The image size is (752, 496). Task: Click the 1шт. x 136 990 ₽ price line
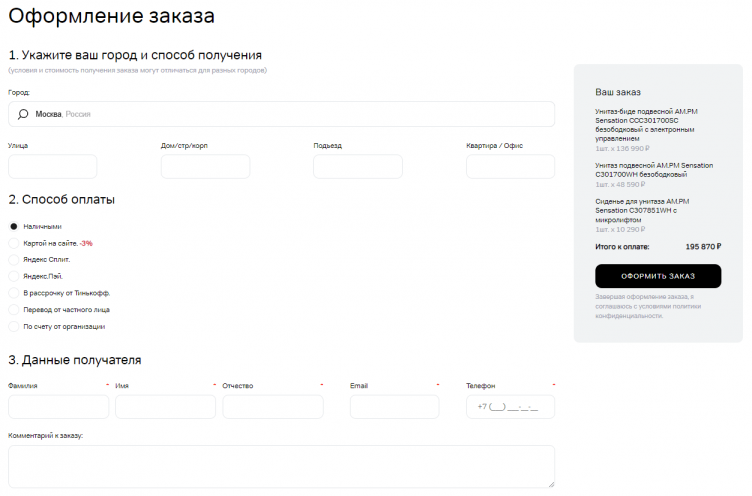coord(623,148)
